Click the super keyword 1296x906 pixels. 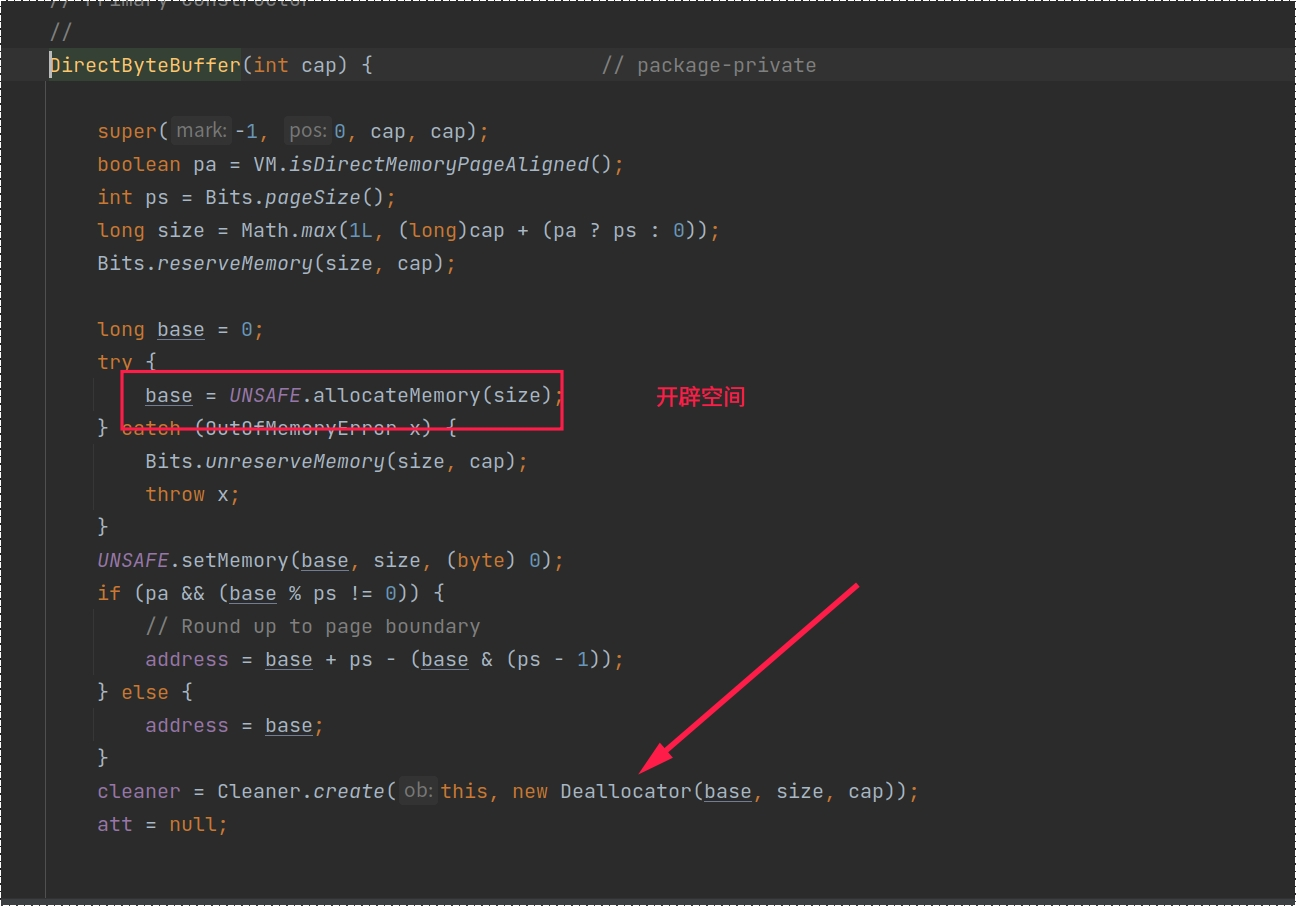tap(127, 131)
